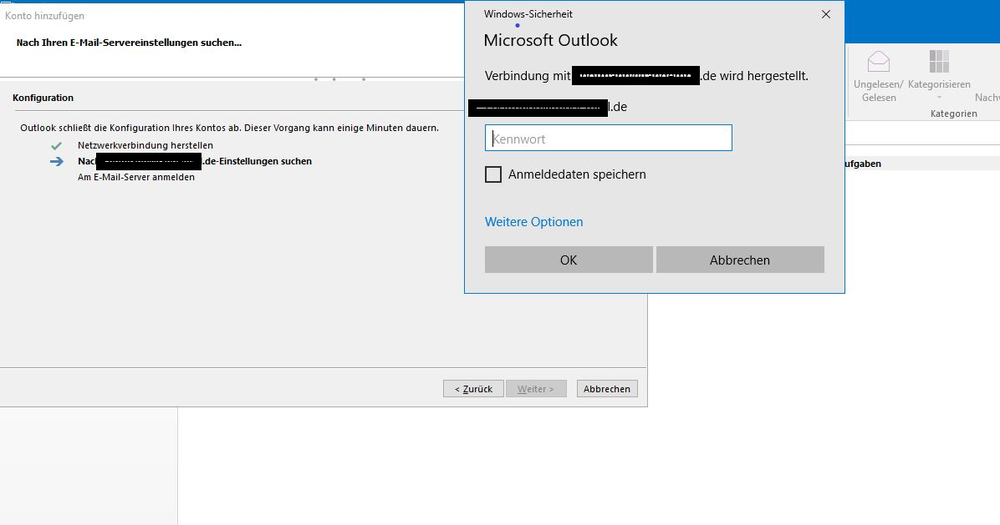Screen dimensions: 1000x525
Task: Expand the Kategorisieren dropdown arrow
Action: [939, 98]
